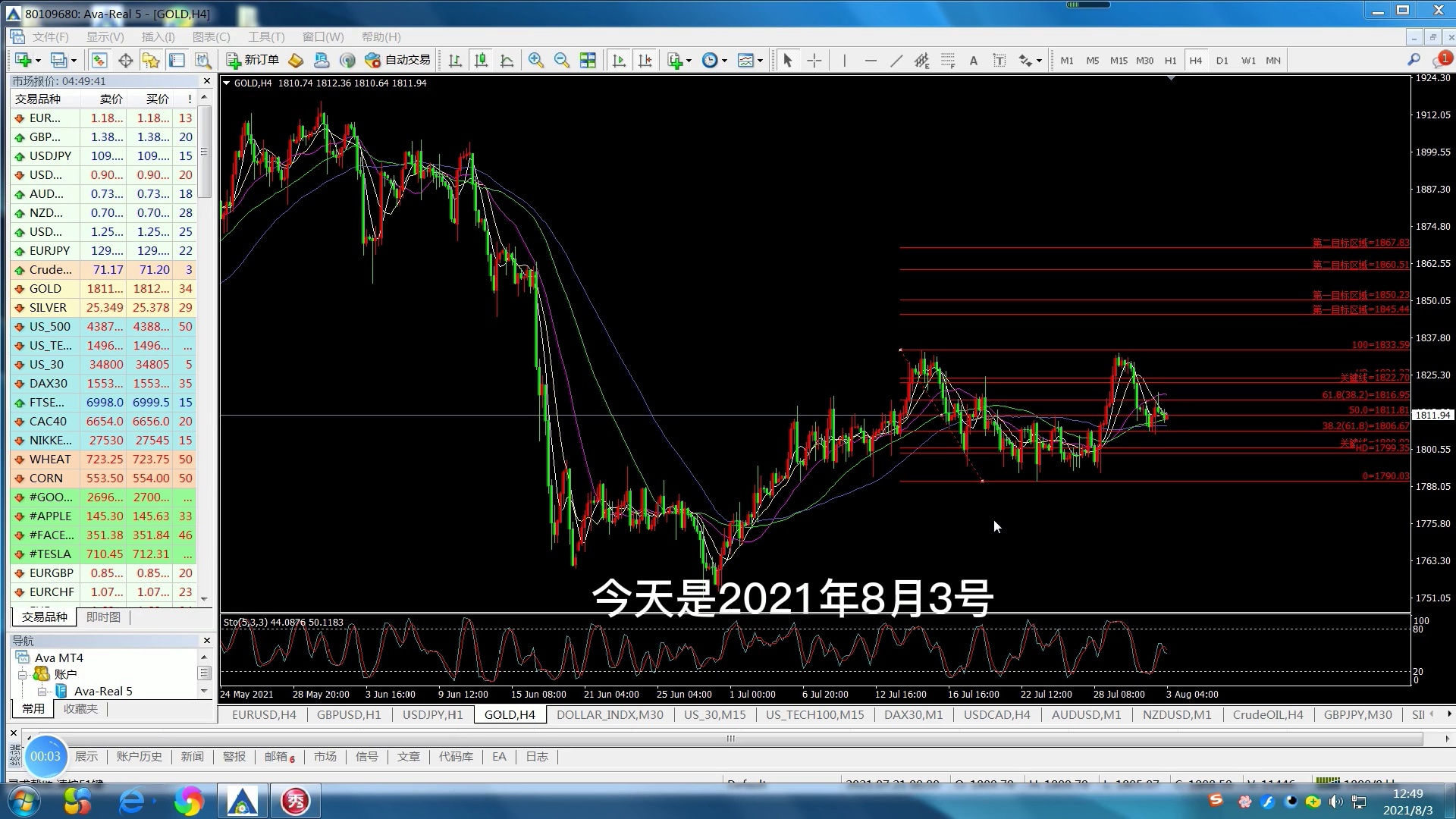Click the tile windows icon
Image resolution: width=1456 pixels, height=819 pixels.
coord(588,61)
